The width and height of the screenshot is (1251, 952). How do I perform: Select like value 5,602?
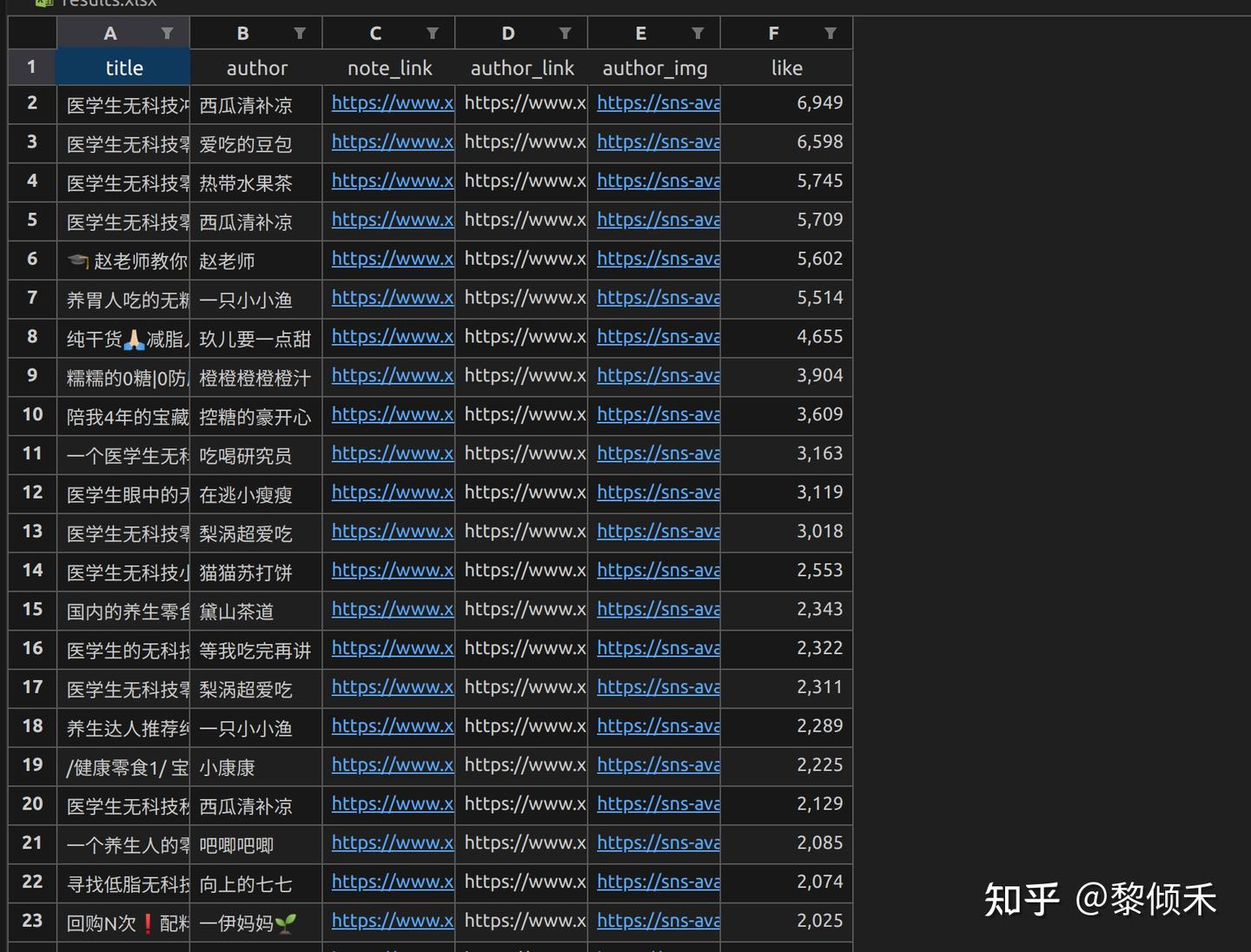coord(786,259)
